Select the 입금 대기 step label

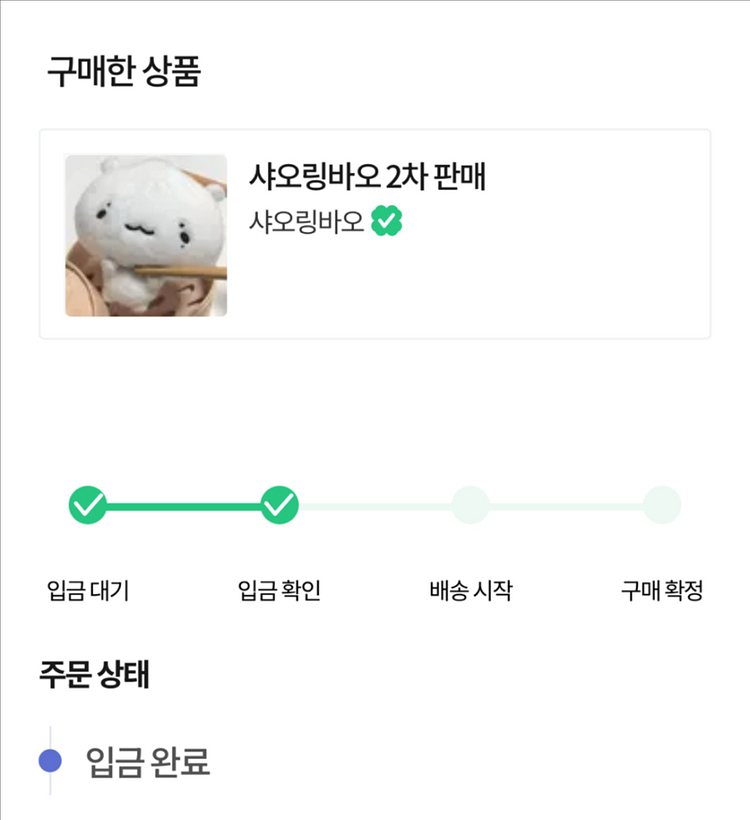coord(88,591)
